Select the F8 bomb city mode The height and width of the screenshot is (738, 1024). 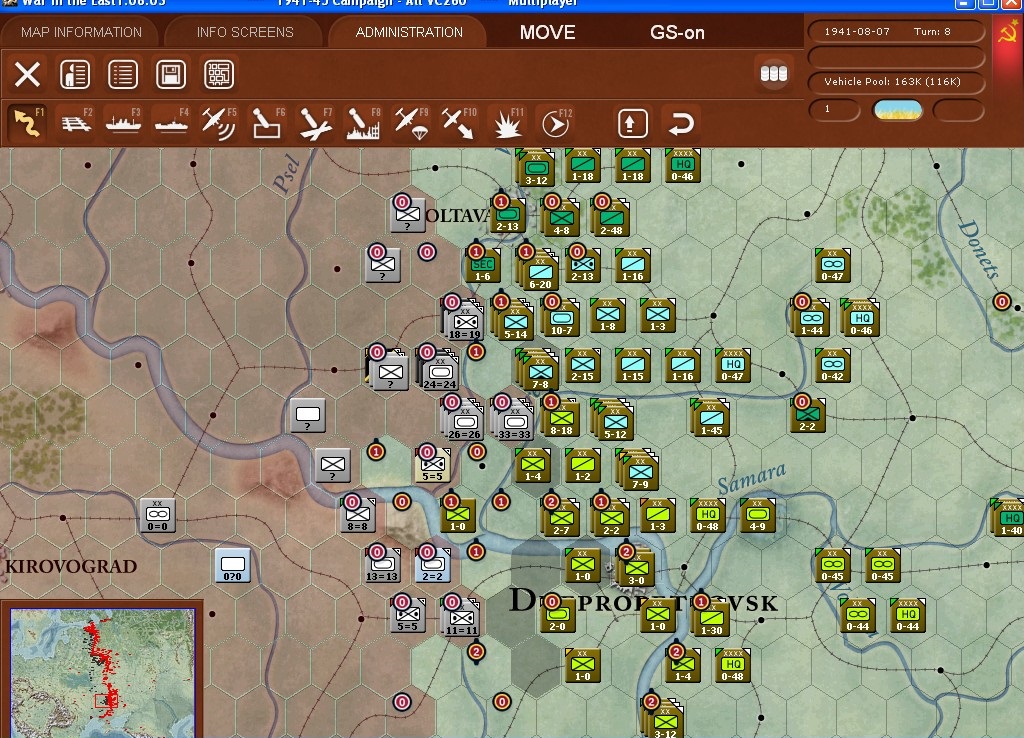pyautogui.click(x=363, y=123)
